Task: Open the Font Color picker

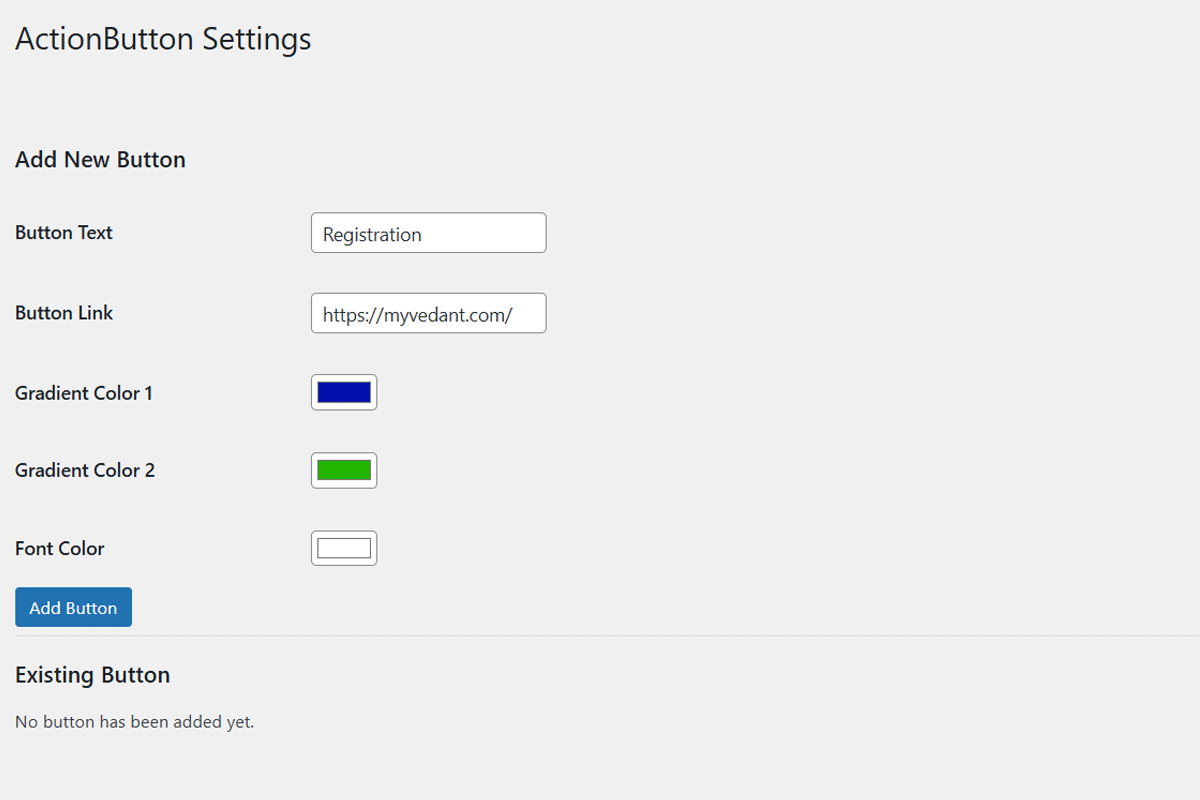Action: pos(344,548)
